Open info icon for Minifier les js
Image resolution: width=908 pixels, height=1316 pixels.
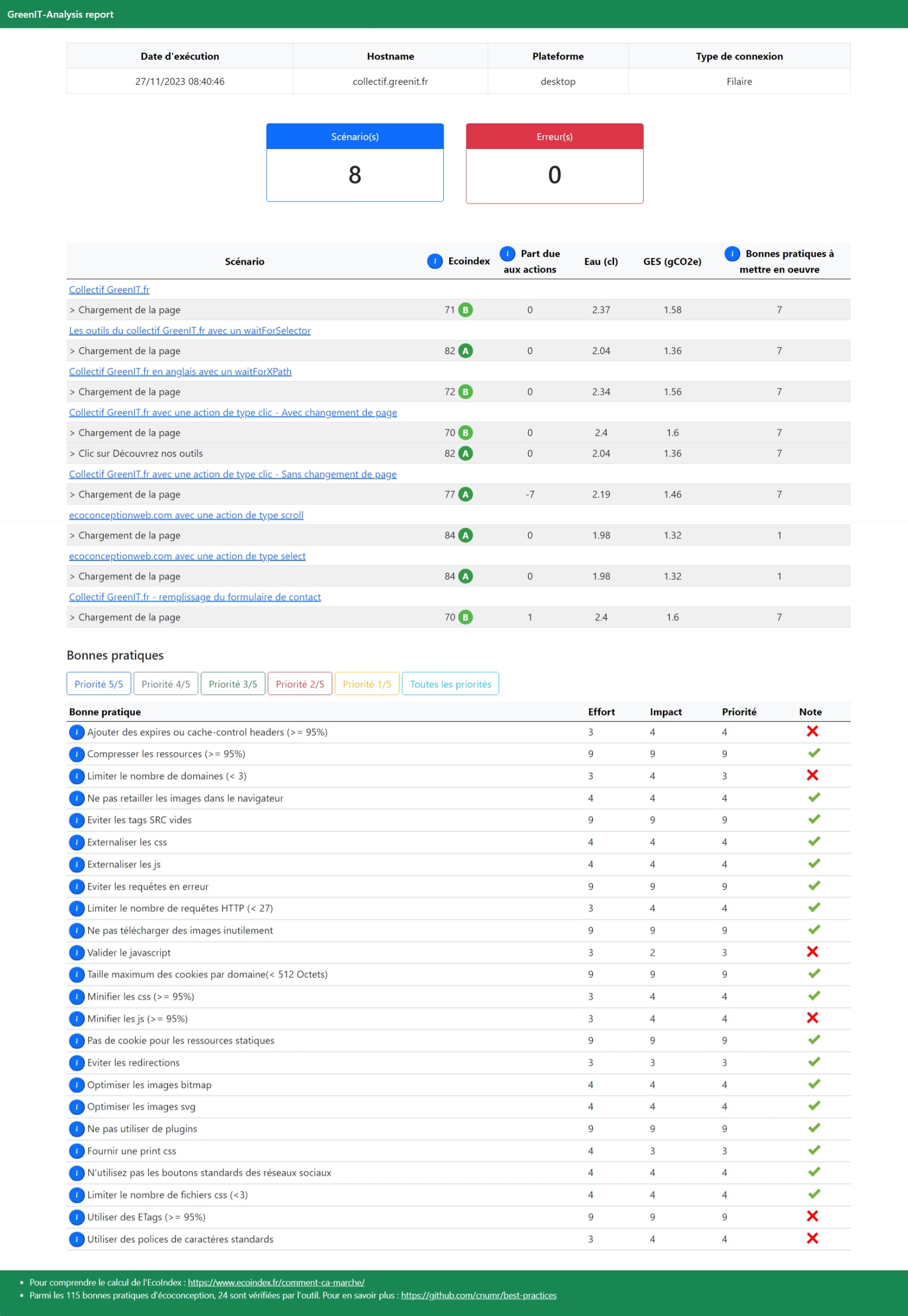coord(76,1019)
